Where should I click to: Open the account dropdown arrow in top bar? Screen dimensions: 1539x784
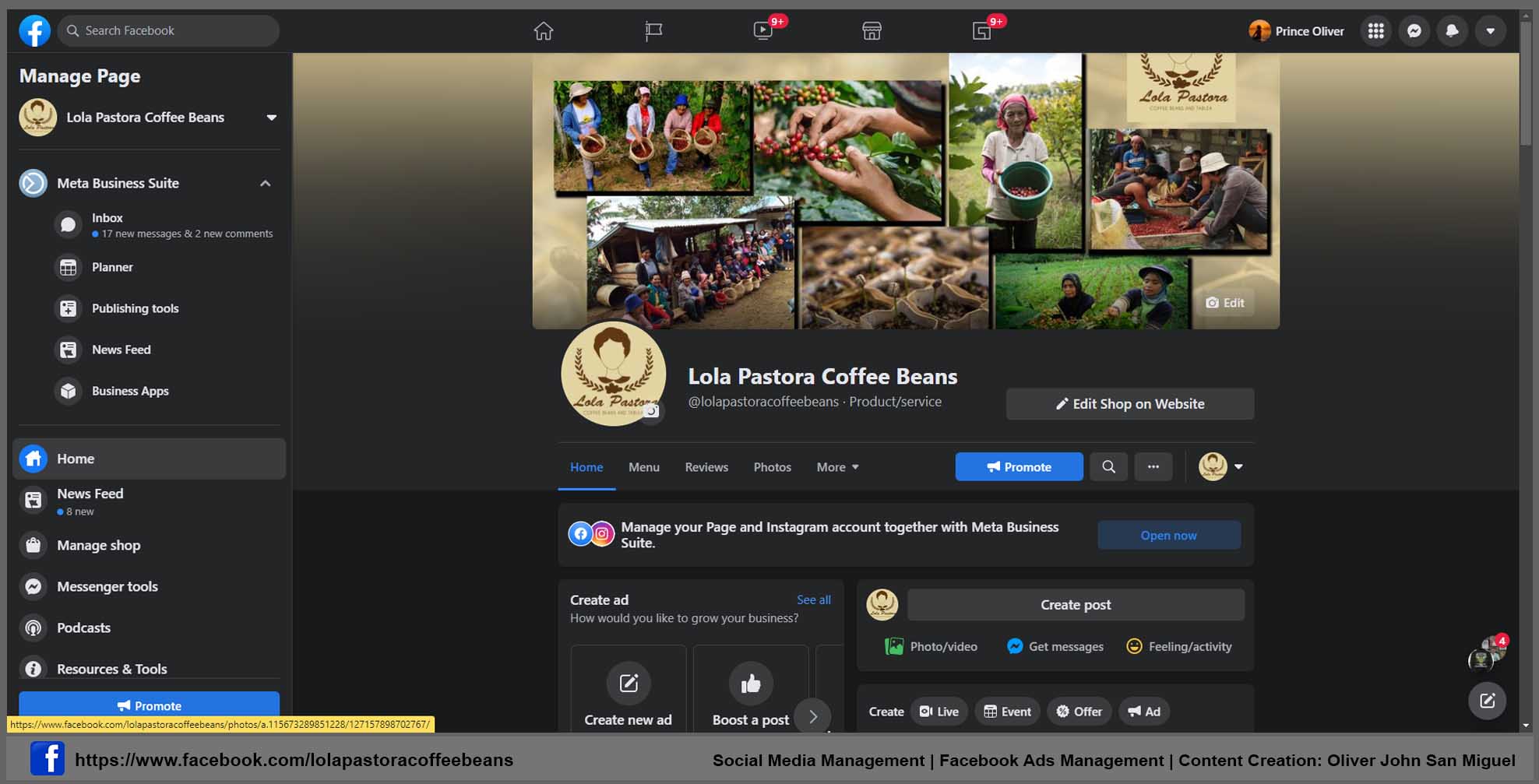click(x=1491, y=31)
